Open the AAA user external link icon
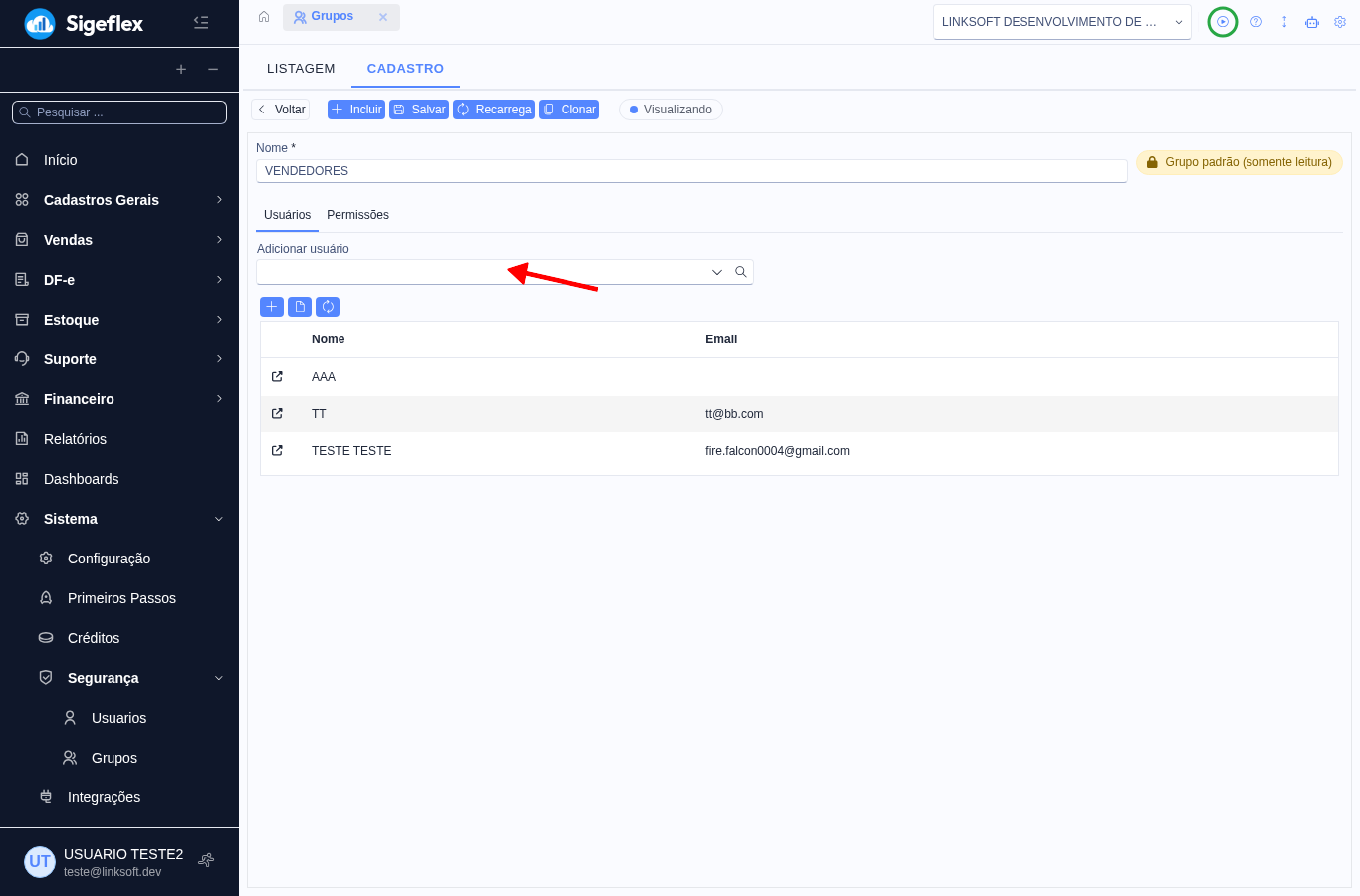The image size is (1360, 896). pyautogui.click(x=277, y=377)
